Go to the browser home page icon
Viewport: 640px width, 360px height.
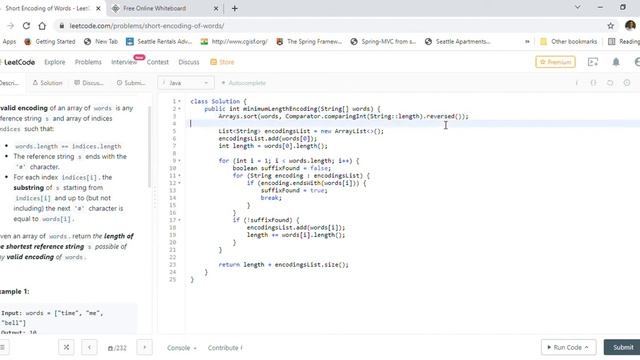click(x=42, y=26)
